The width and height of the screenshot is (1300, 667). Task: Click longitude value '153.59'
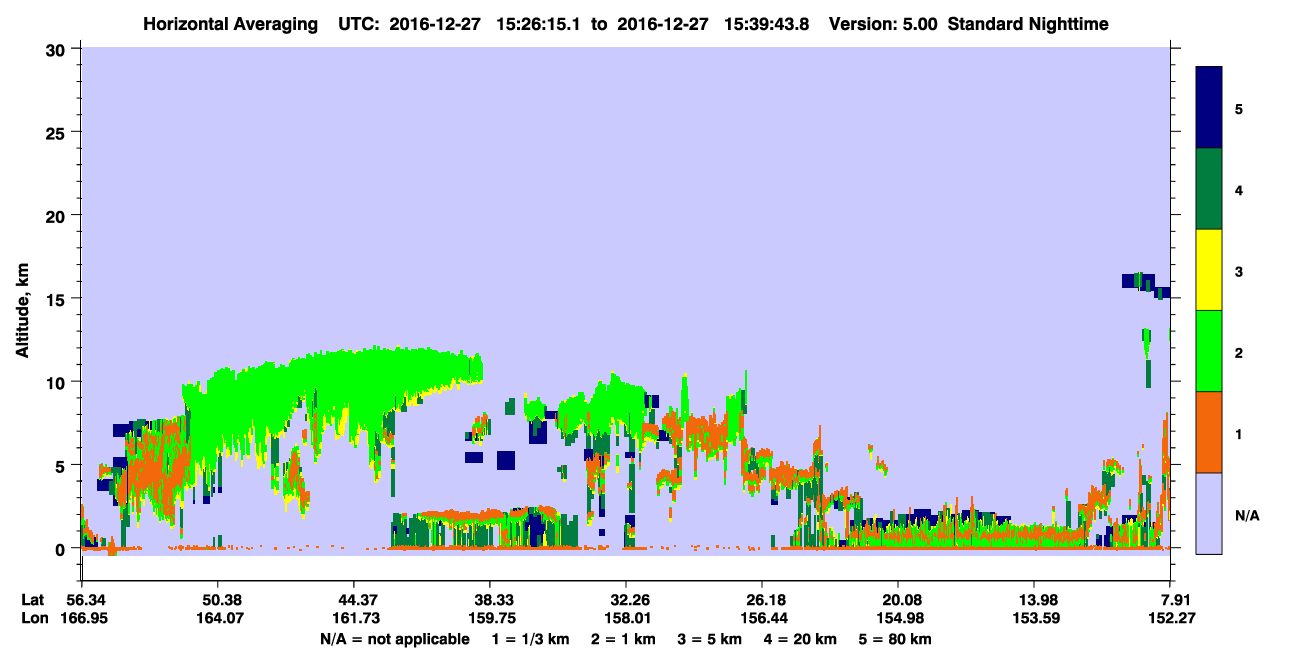tap(1035, 618)
